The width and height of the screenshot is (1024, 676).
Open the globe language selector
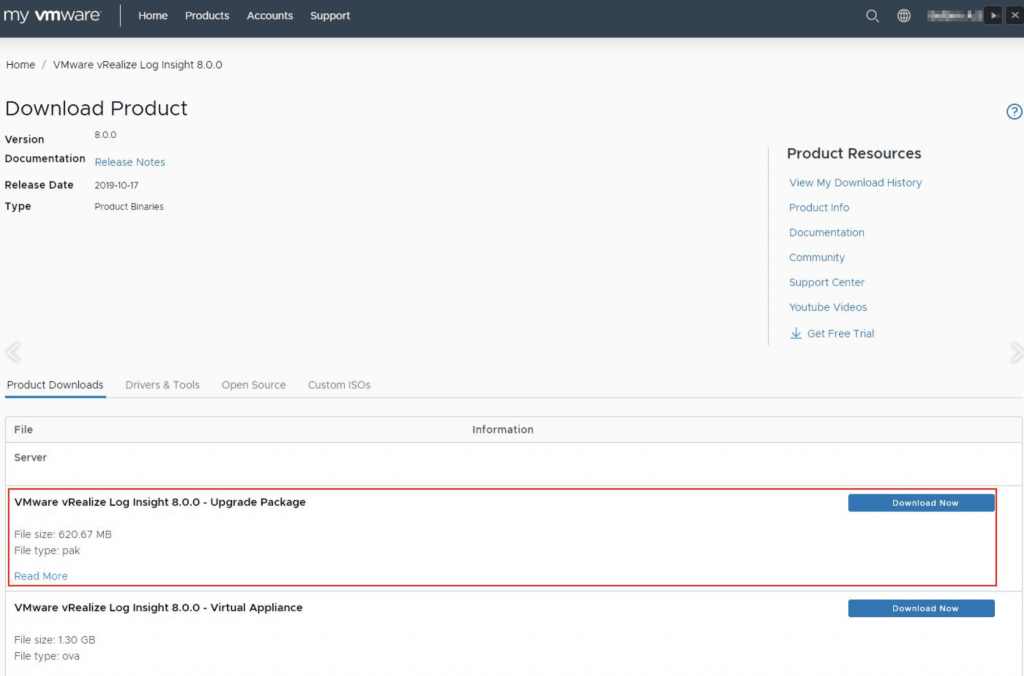tap(904, 16)
